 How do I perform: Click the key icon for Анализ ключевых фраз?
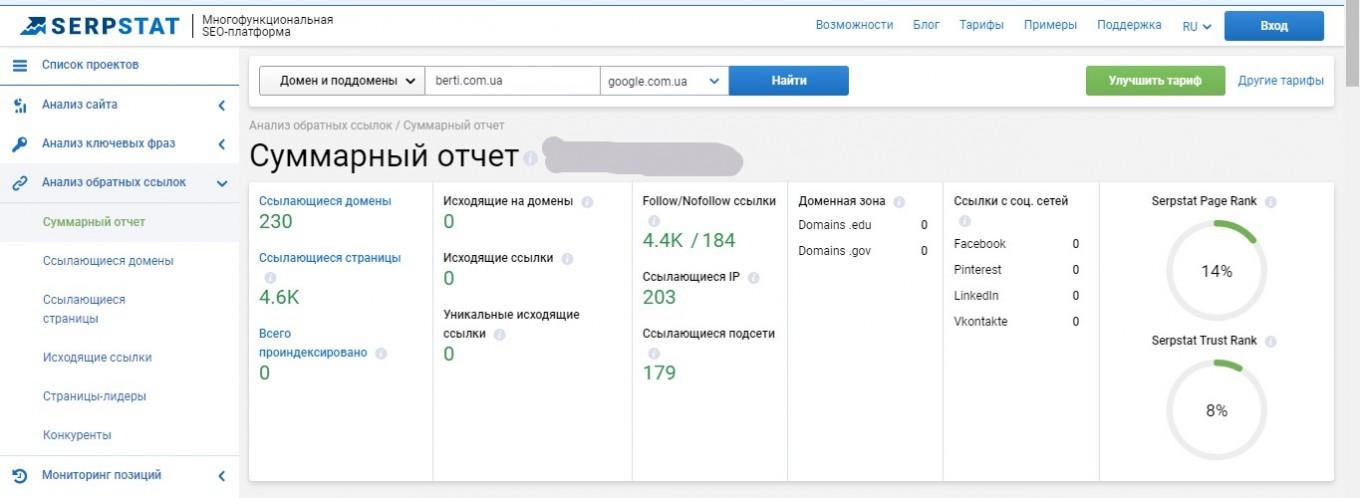pos(19,144)
